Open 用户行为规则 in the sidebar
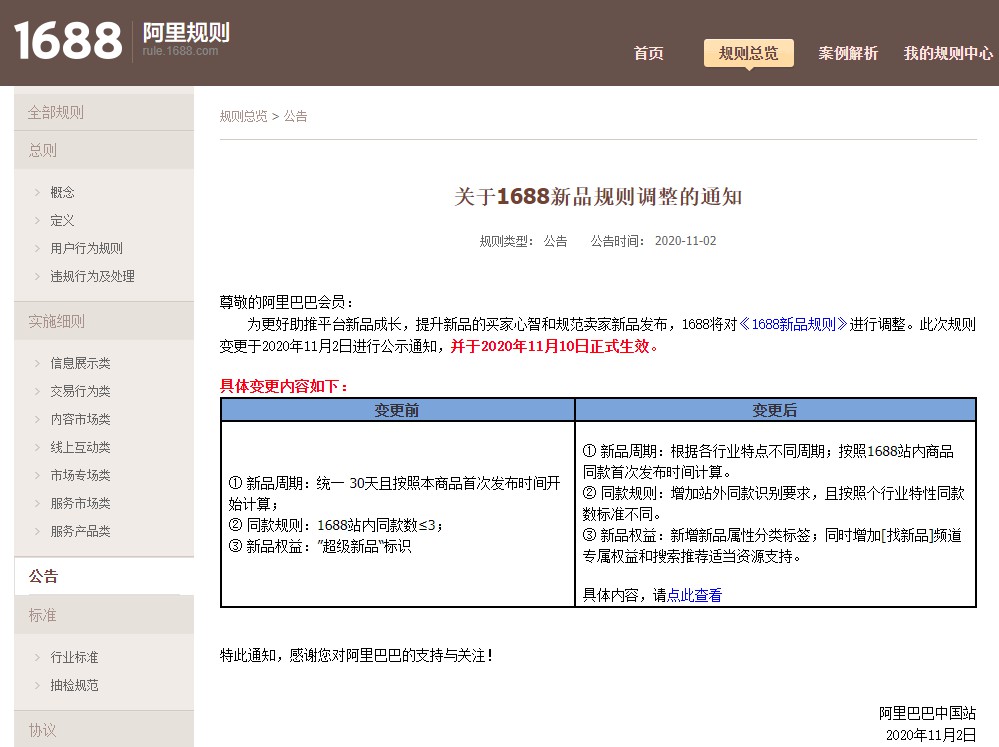The image size is (999, 747). pyautogui.click(x=87, y=249)
